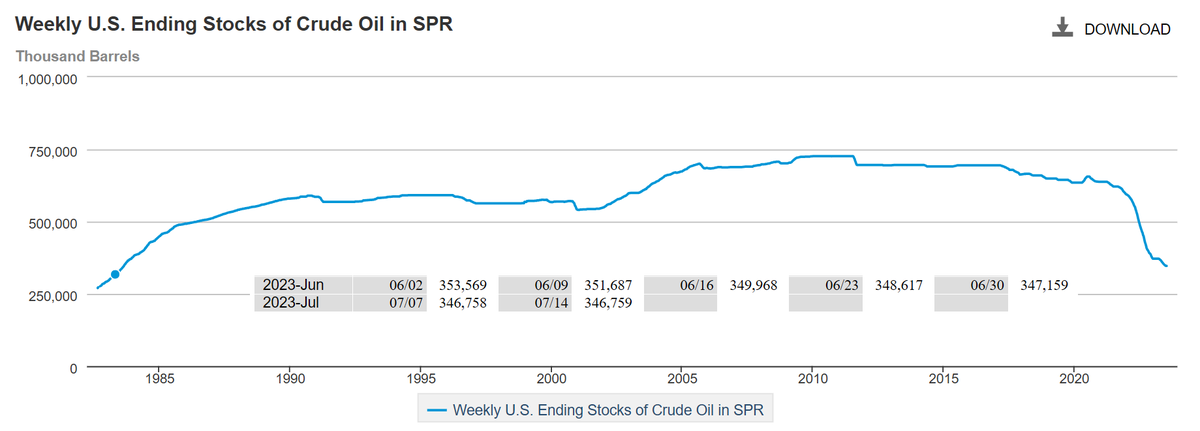Screen dimensions: 1200x431
Task: Select the 06/30 date cell
Action: (971, 285)
